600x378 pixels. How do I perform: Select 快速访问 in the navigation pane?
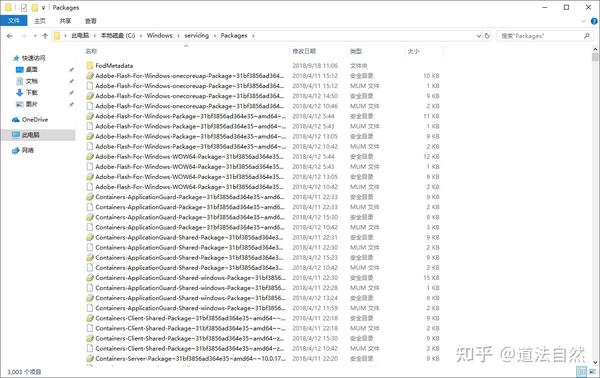[33, 58]
